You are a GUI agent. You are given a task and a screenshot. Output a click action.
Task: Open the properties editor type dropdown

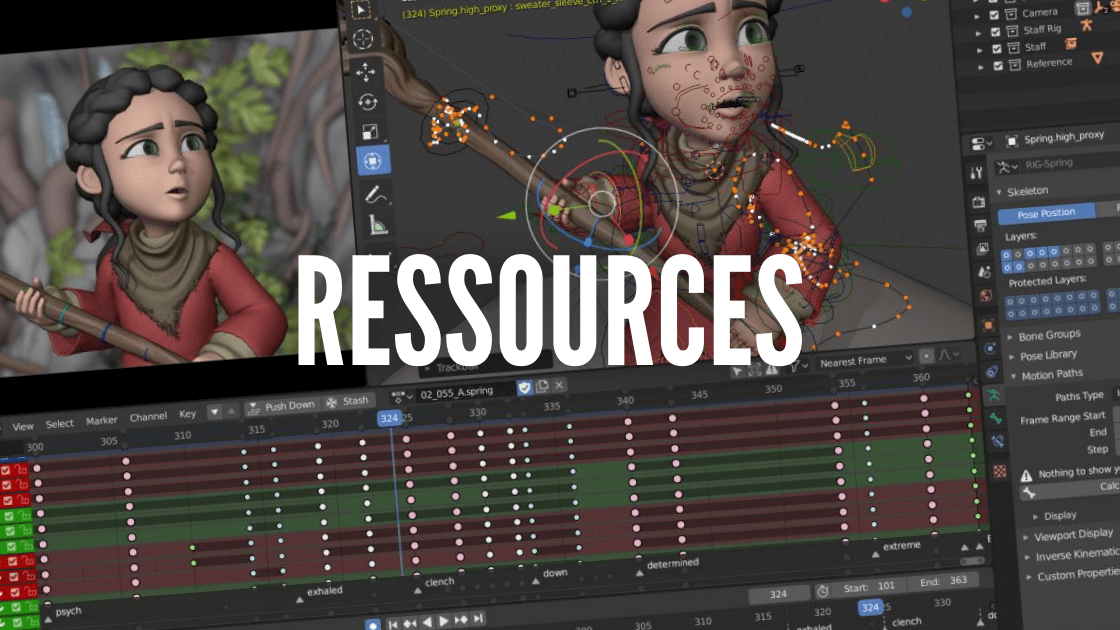(x=979, y=144)
